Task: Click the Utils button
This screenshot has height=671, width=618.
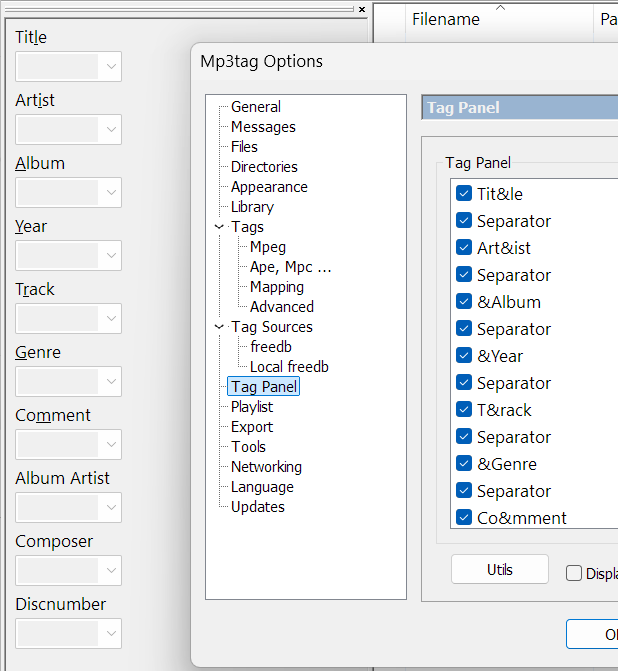Action: [x=499, y=569]
